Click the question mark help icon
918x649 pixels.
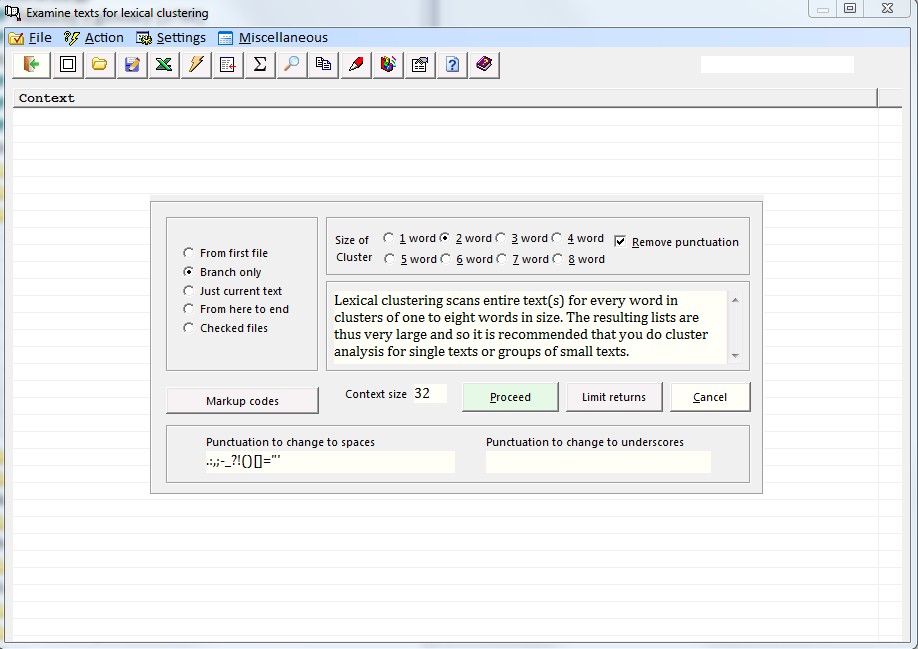(x=452, y=65)
